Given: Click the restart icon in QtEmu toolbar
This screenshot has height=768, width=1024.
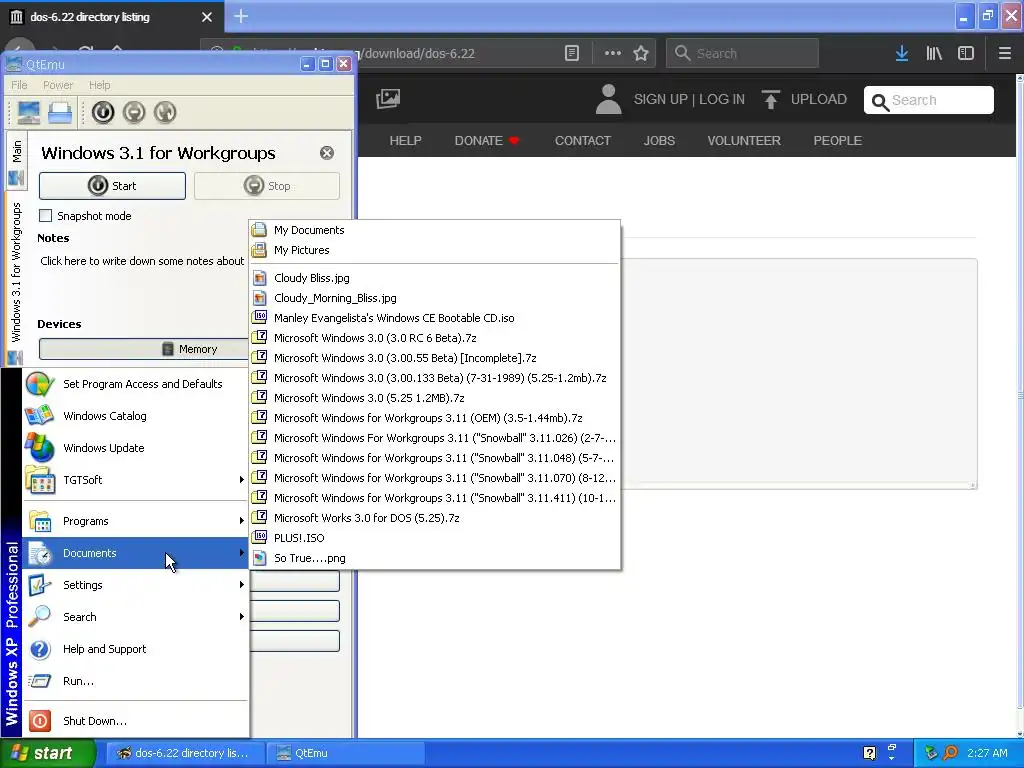Looking at the screenshot, I should pos(165,112).
